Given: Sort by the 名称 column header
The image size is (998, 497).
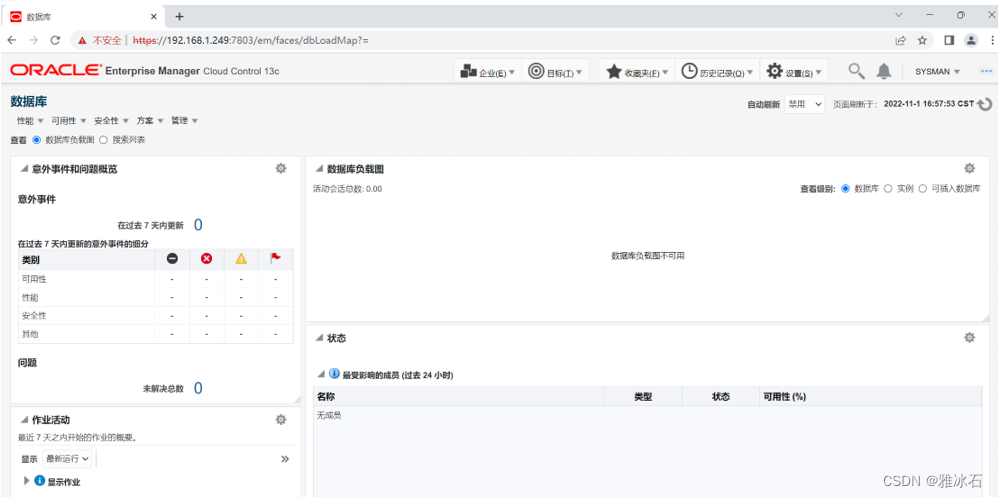Looking at the screenshot, I should (x=458, y=396).
